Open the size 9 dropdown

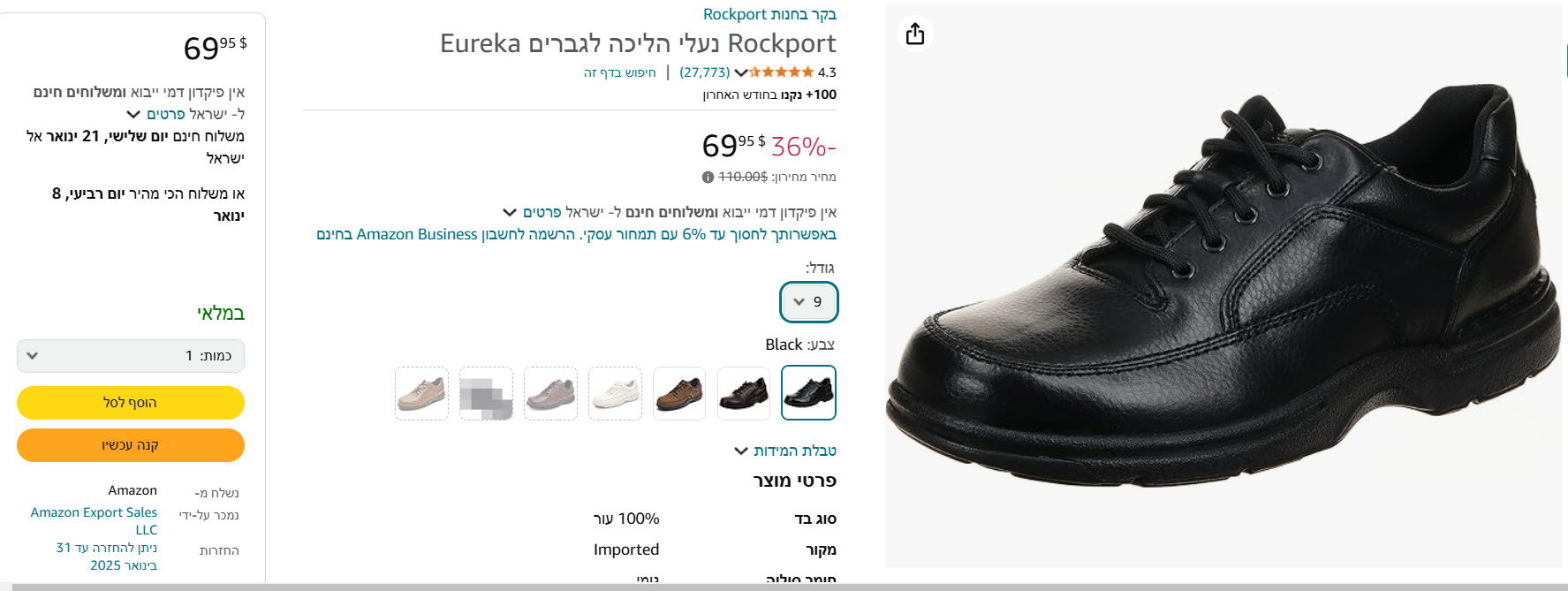(x=808, y=302)
